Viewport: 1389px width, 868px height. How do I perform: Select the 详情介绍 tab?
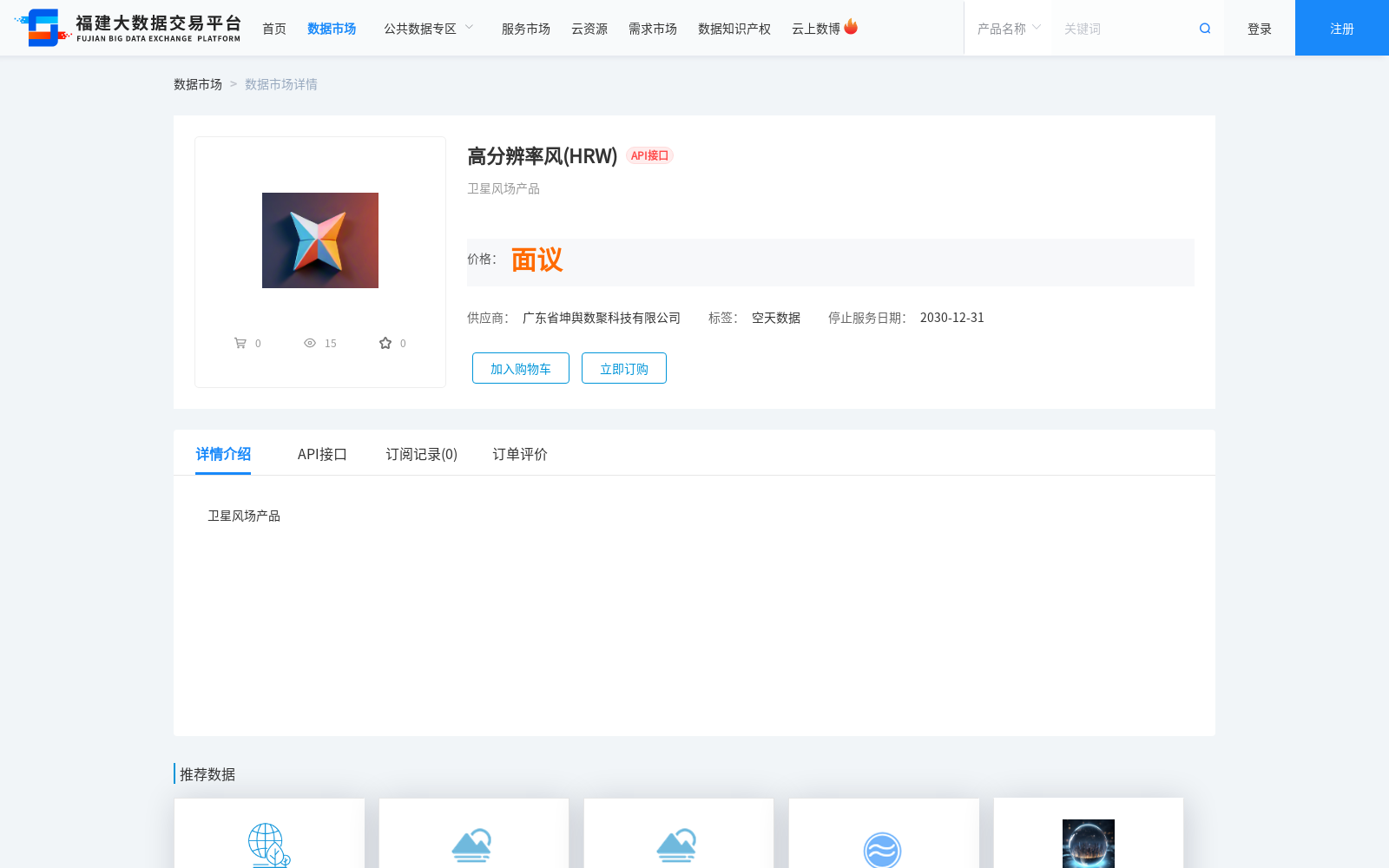223,454
